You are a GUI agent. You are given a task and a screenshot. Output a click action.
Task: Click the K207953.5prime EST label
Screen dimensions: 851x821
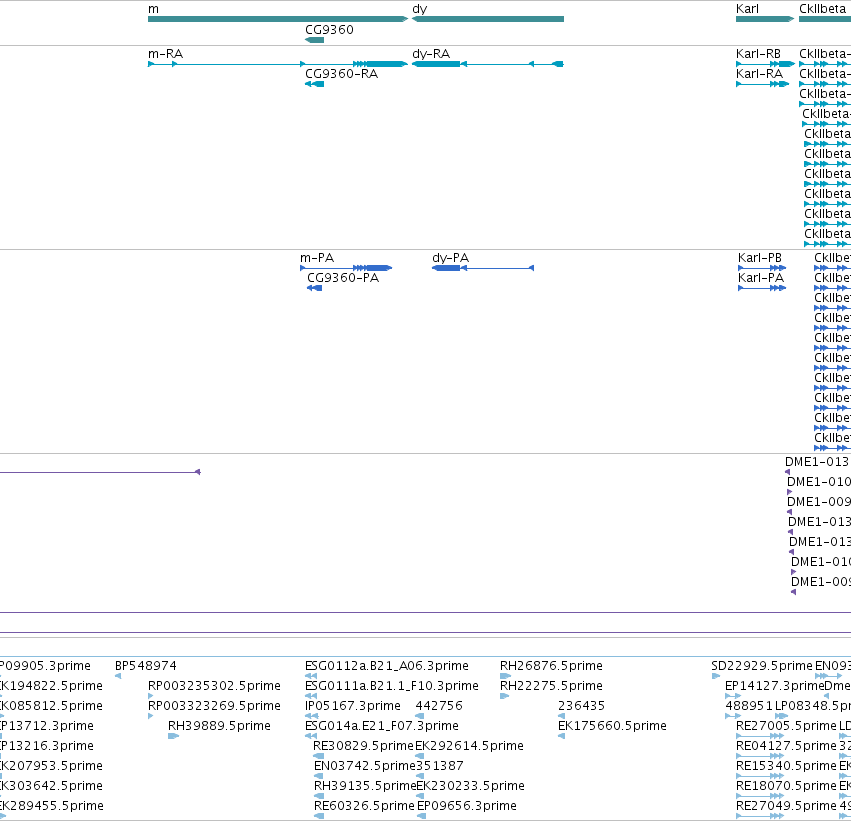pyautogui.click(x=52, y=766)
